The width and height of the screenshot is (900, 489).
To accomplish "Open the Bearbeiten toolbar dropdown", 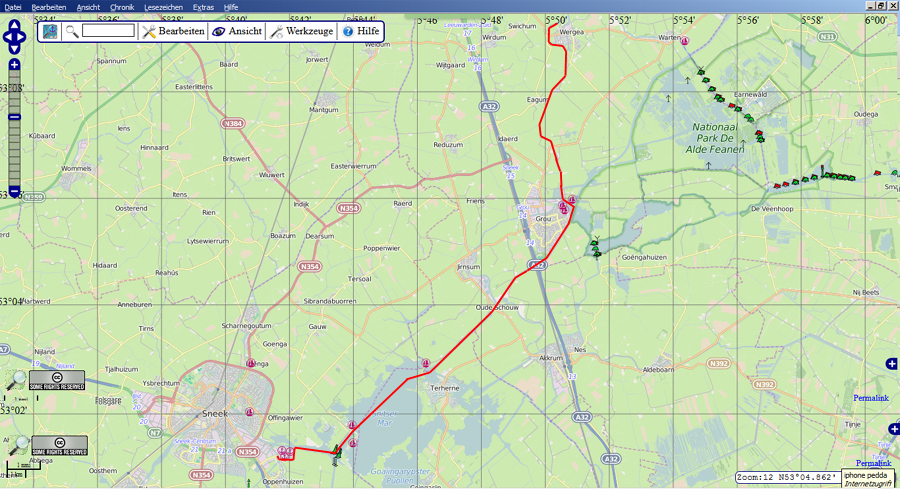I will pyautogui.click(x=173, y=32).
